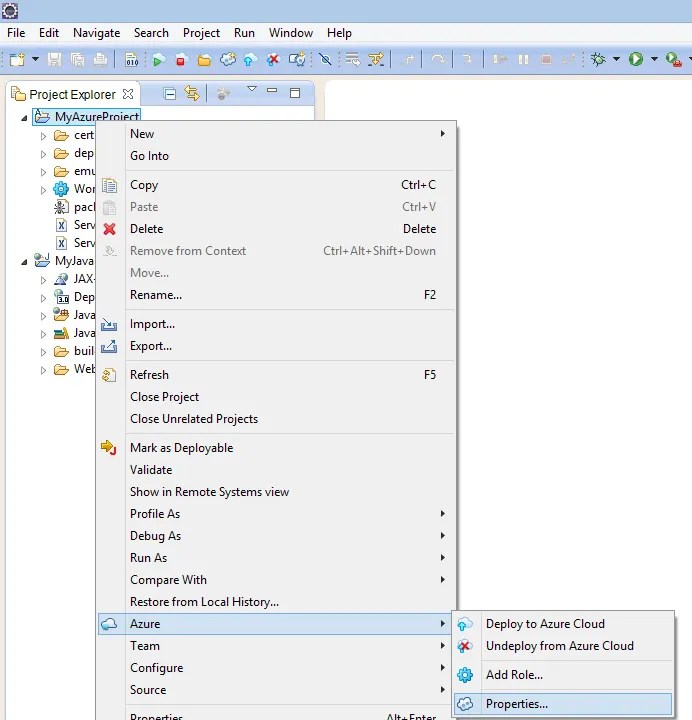The width and height of the screenshot is (692, 720).
Task: Expand the Wor role node with gear icon
Action: 43,190
